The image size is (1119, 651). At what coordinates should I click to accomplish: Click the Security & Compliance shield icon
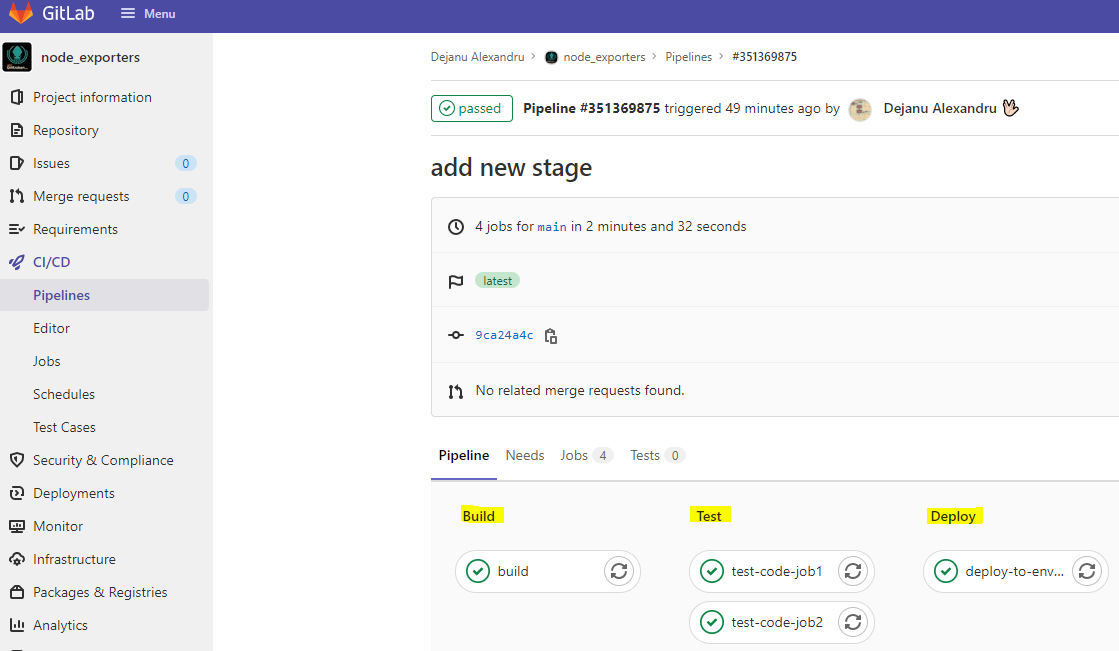point(17,460)
